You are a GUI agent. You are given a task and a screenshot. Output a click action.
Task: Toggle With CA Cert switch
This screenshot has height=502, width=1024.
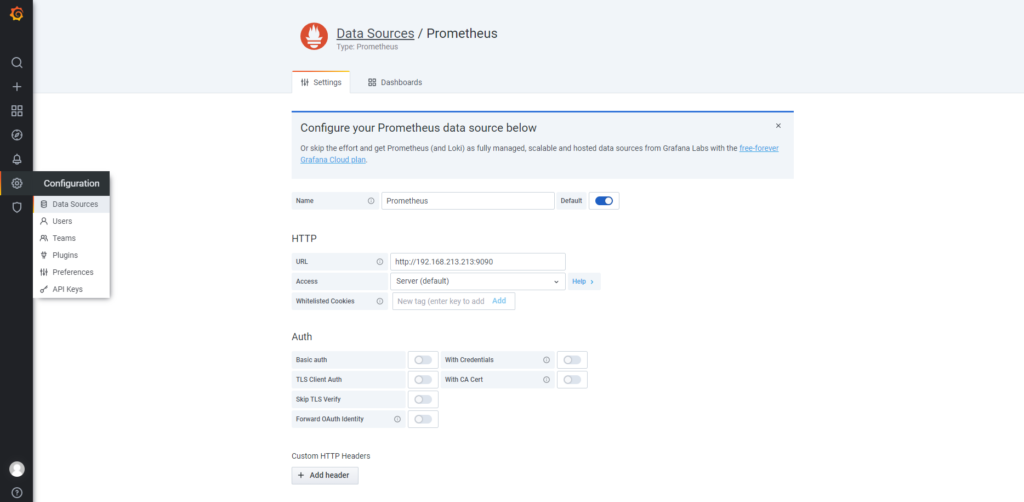(572, 380)
